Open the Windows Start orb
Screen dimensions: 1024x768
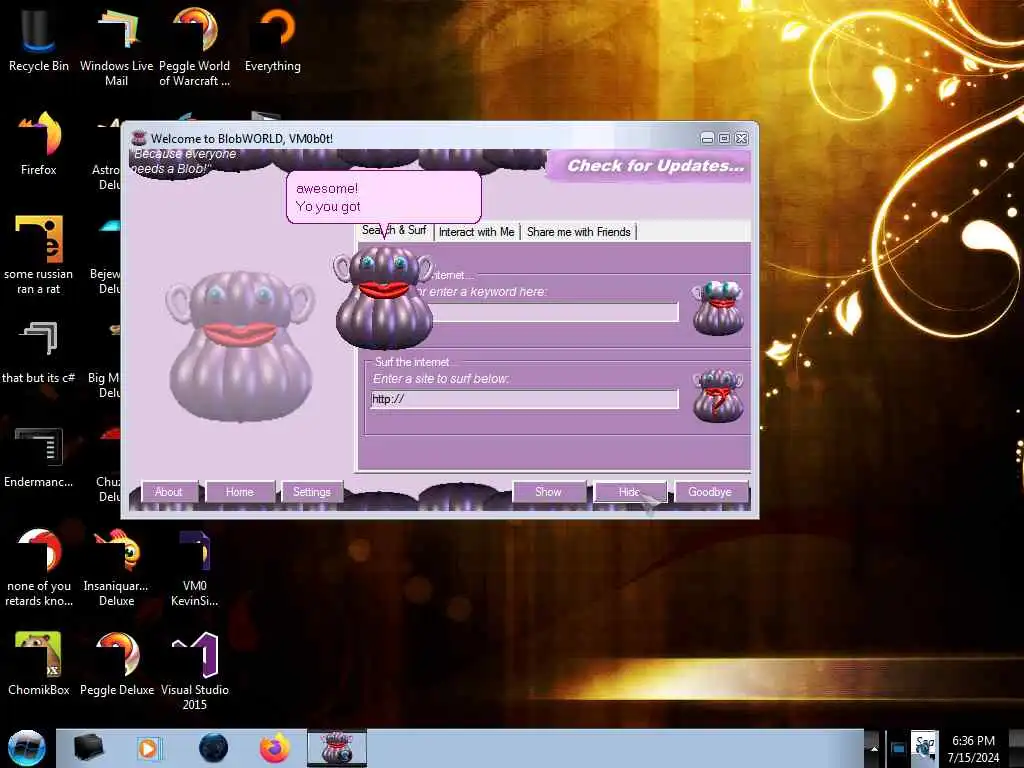26,748
